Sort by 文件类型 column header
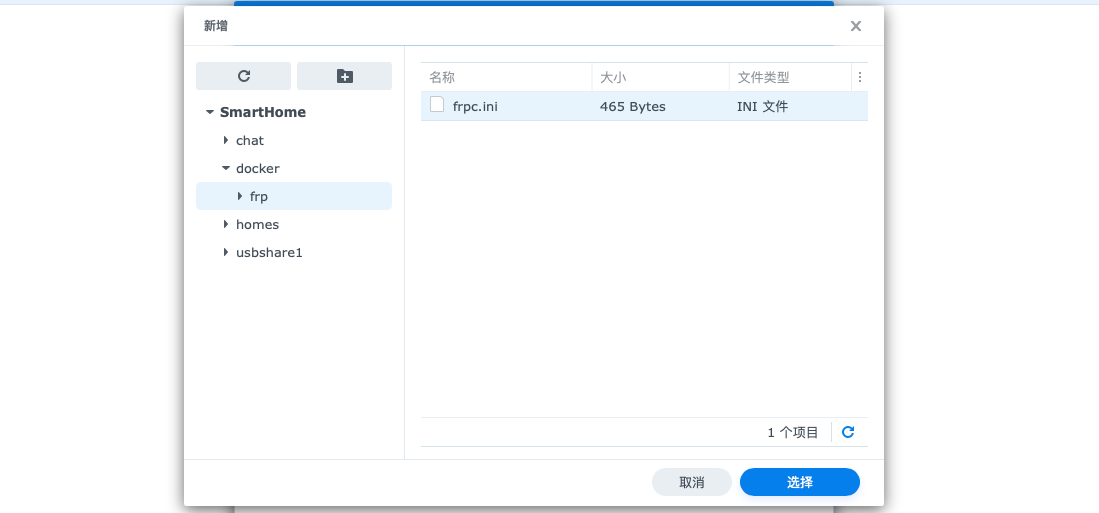Screen dimensions: 1099x513 coord(789,77)
